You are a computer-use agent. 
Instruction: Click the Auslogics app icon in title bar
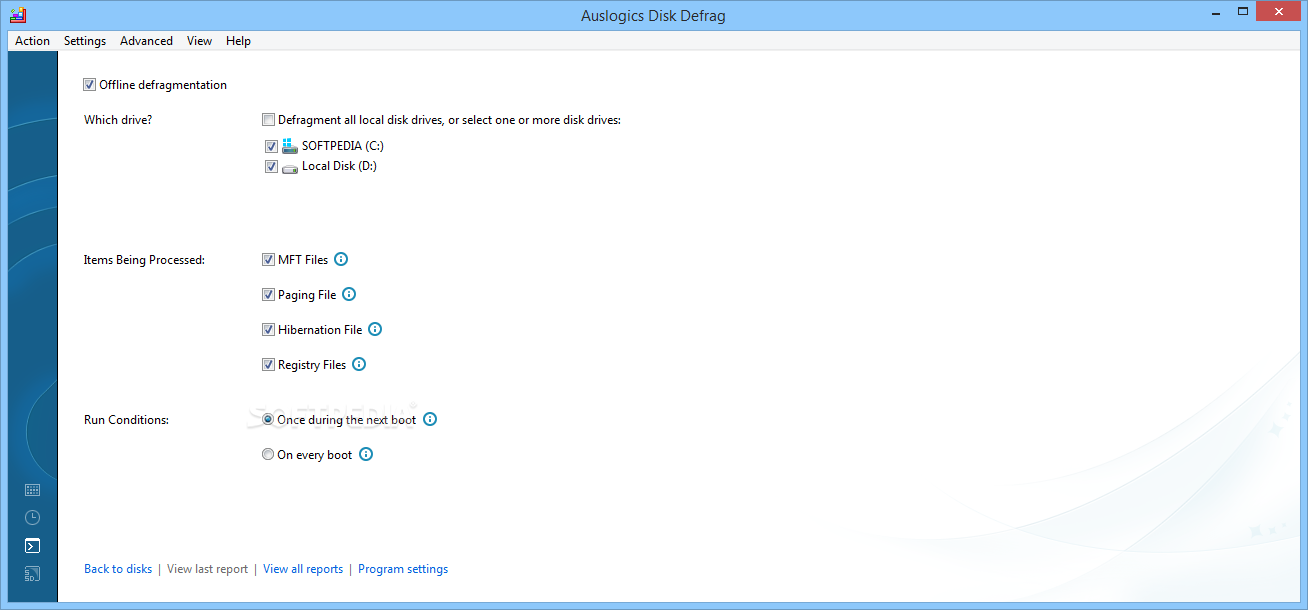coord(18,14)
